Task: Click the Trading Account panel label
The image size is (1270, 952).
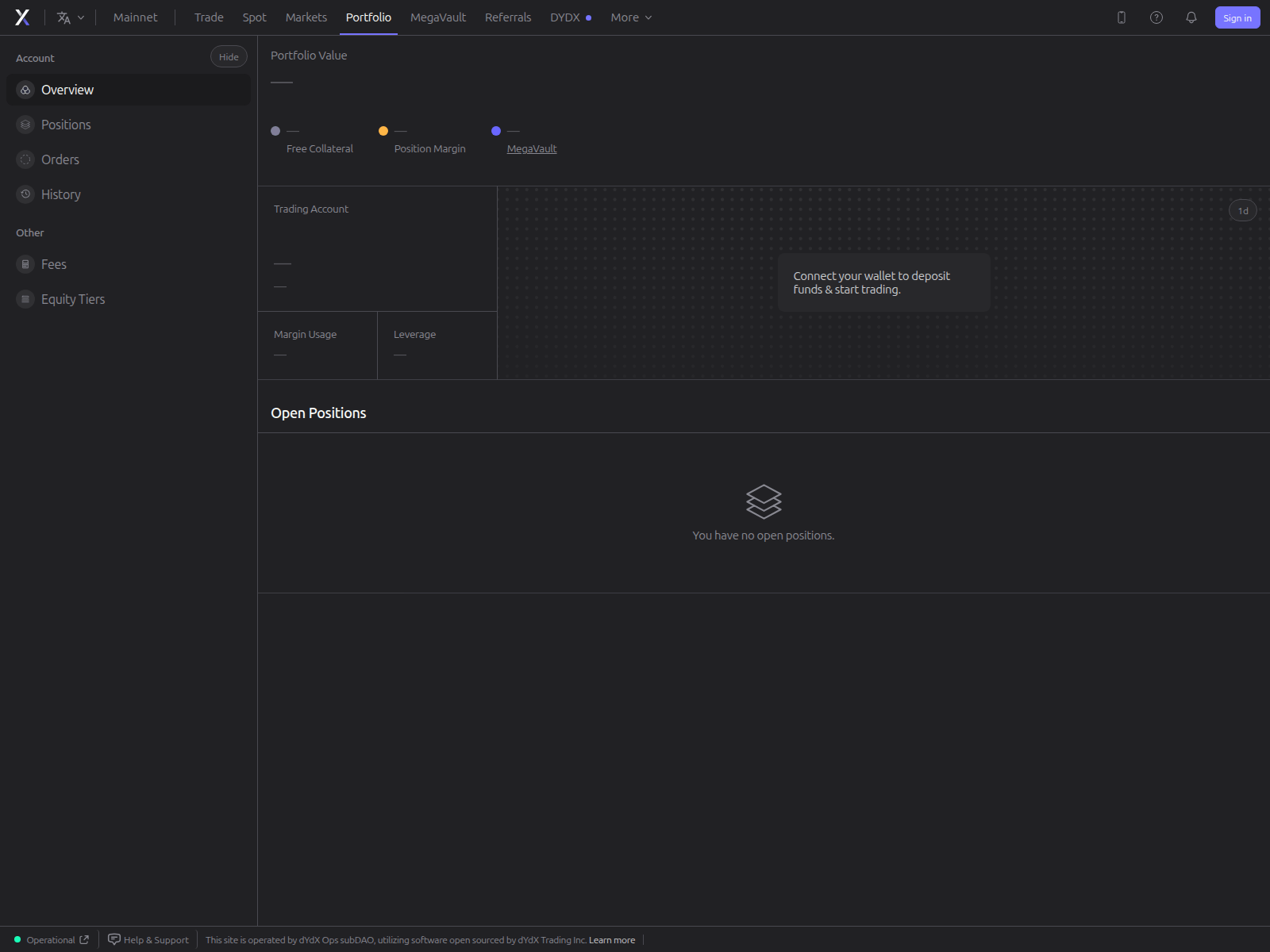Action: click(x=311, y=209)
